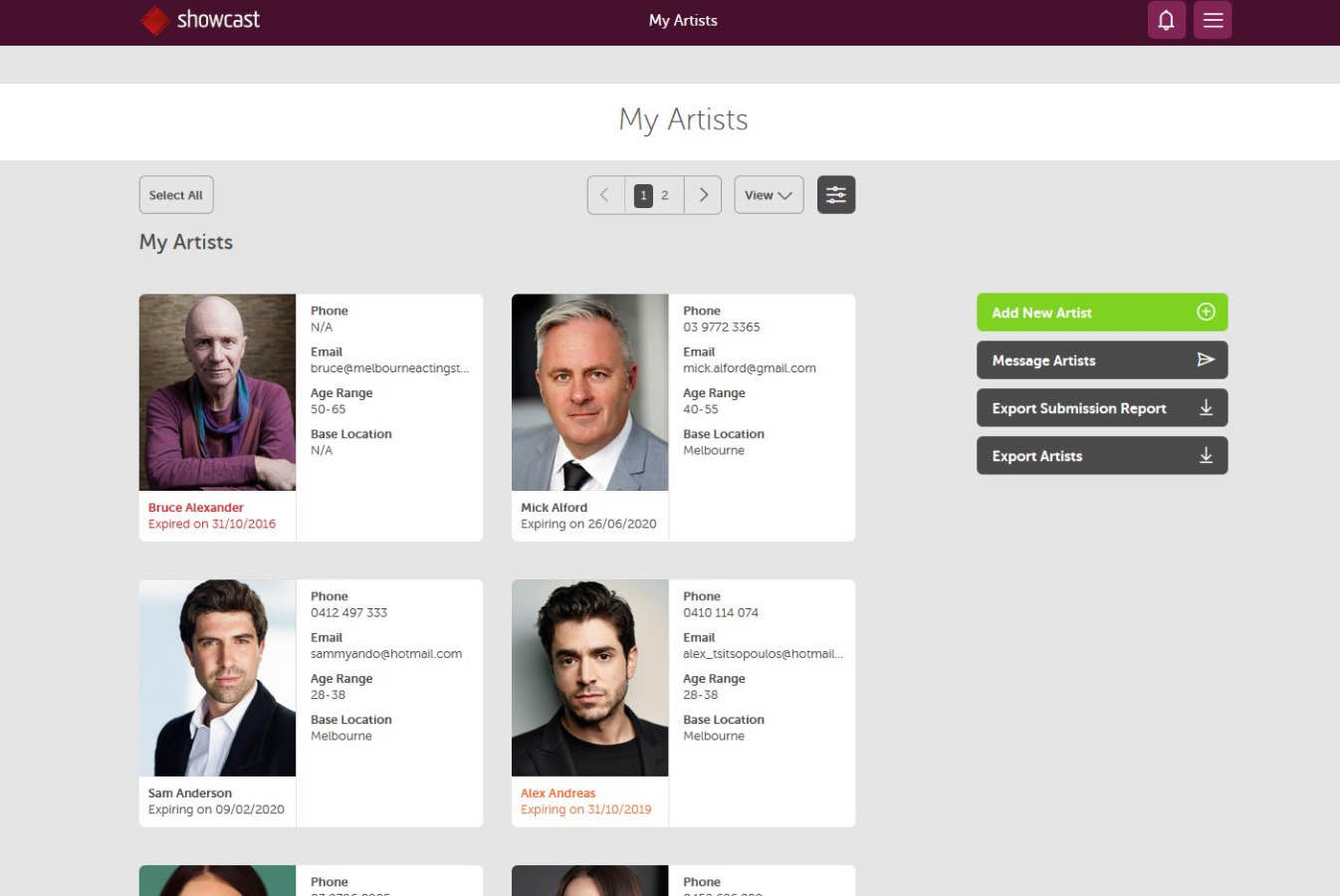
Task: Click 'Expired on 31/10/2016' text
Action: [212, 524]
